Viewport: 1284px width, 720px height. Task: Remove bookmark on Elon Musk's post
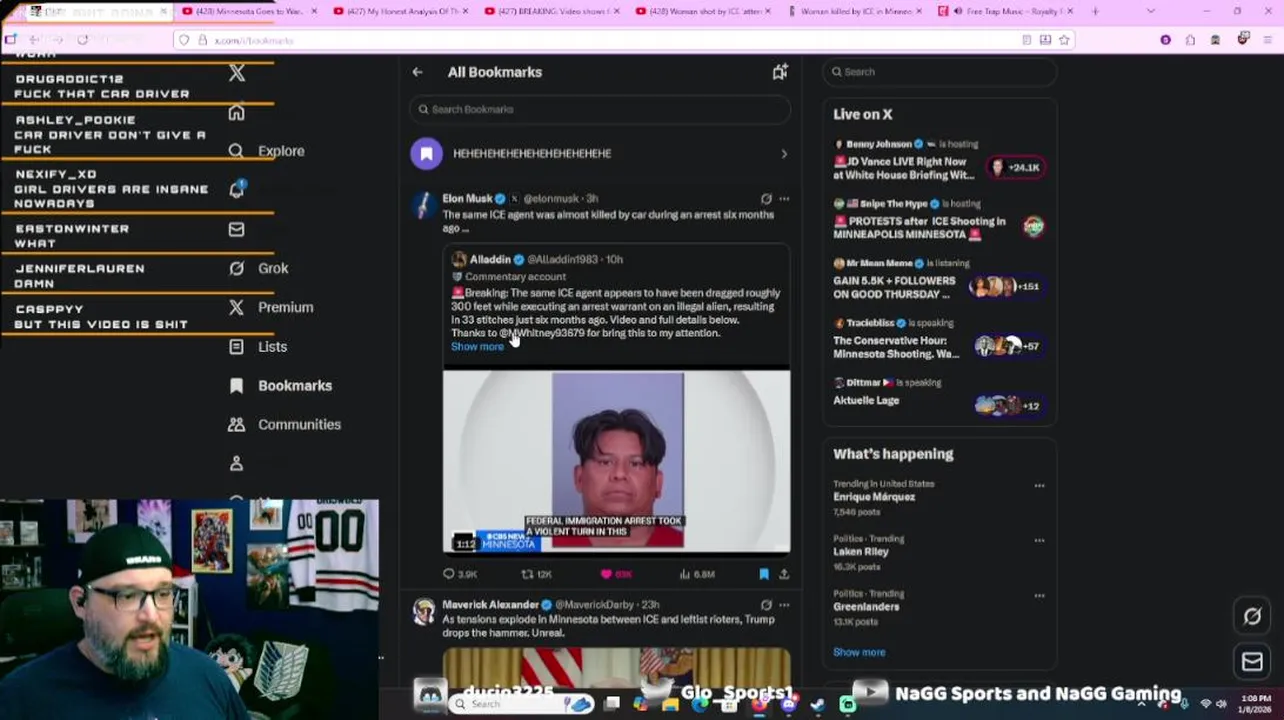[x=764, y=574]
